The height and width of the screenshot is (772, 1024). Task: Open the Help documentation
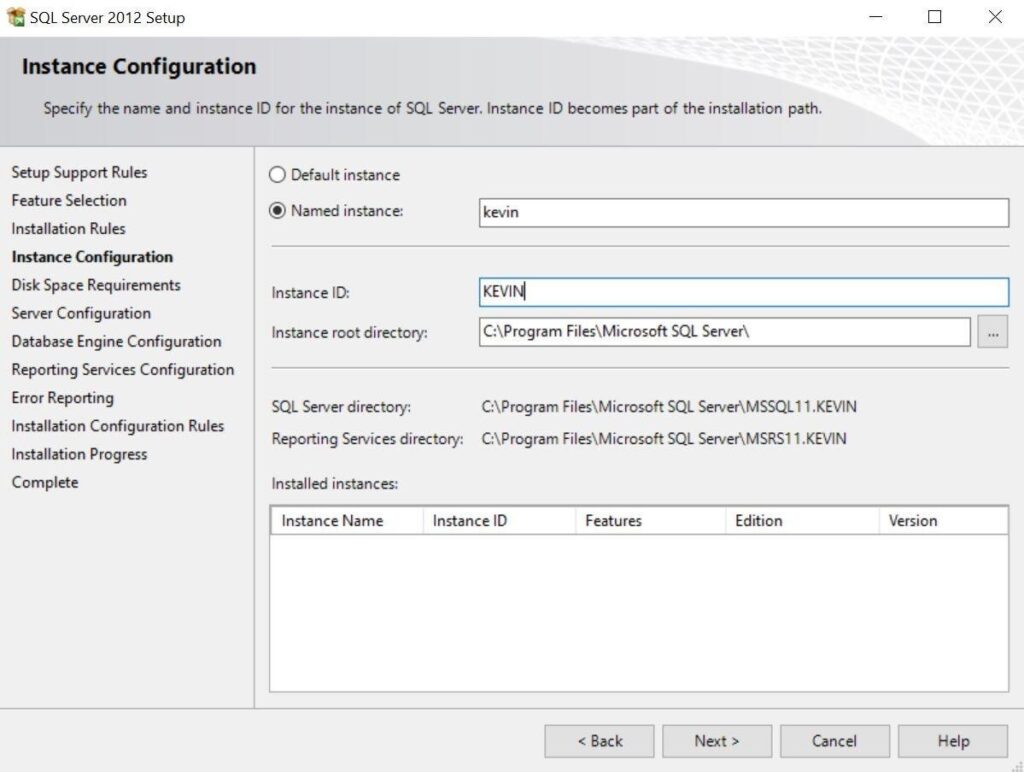(952, 741)
